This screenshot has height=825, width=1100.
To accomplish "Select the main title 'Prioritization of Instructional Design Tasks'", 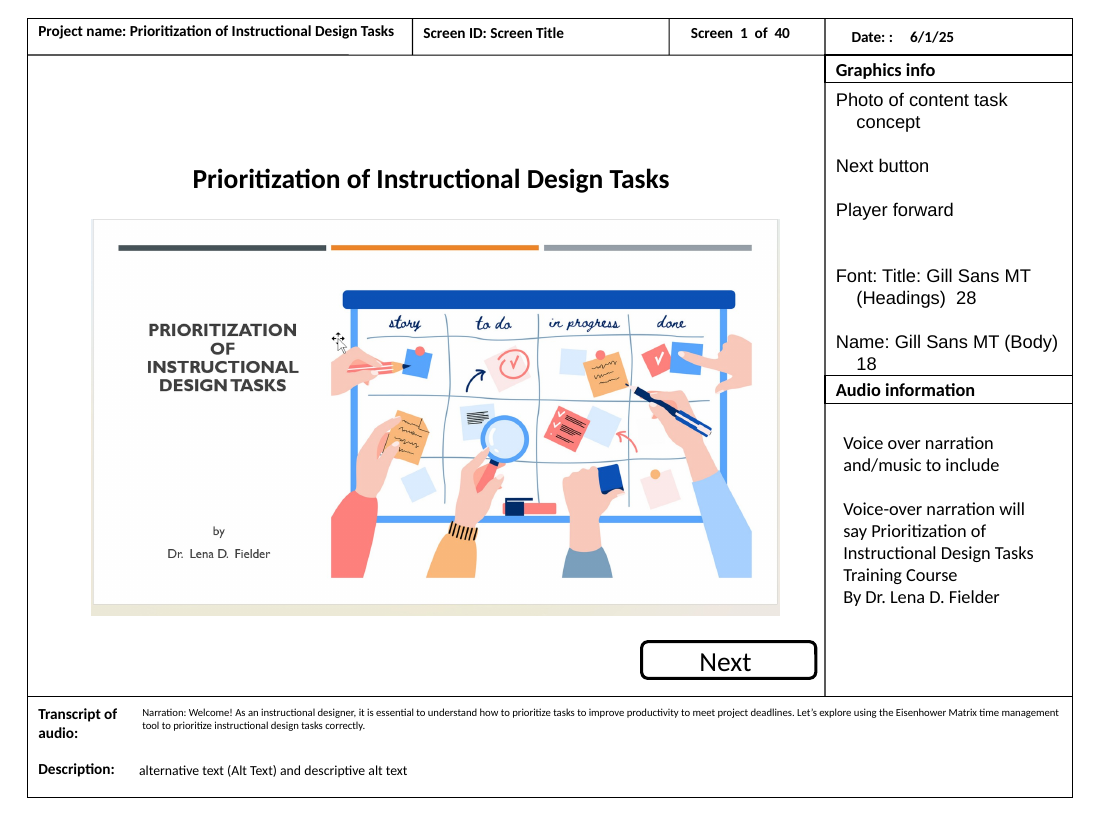I will 431,180.
